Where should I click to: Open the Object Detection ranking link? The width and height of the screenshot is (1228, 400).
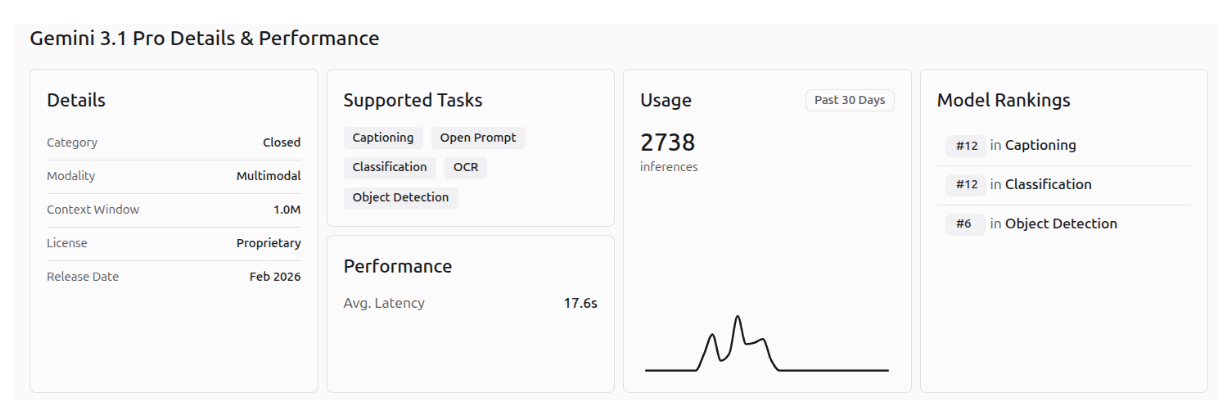(1061, 223)
